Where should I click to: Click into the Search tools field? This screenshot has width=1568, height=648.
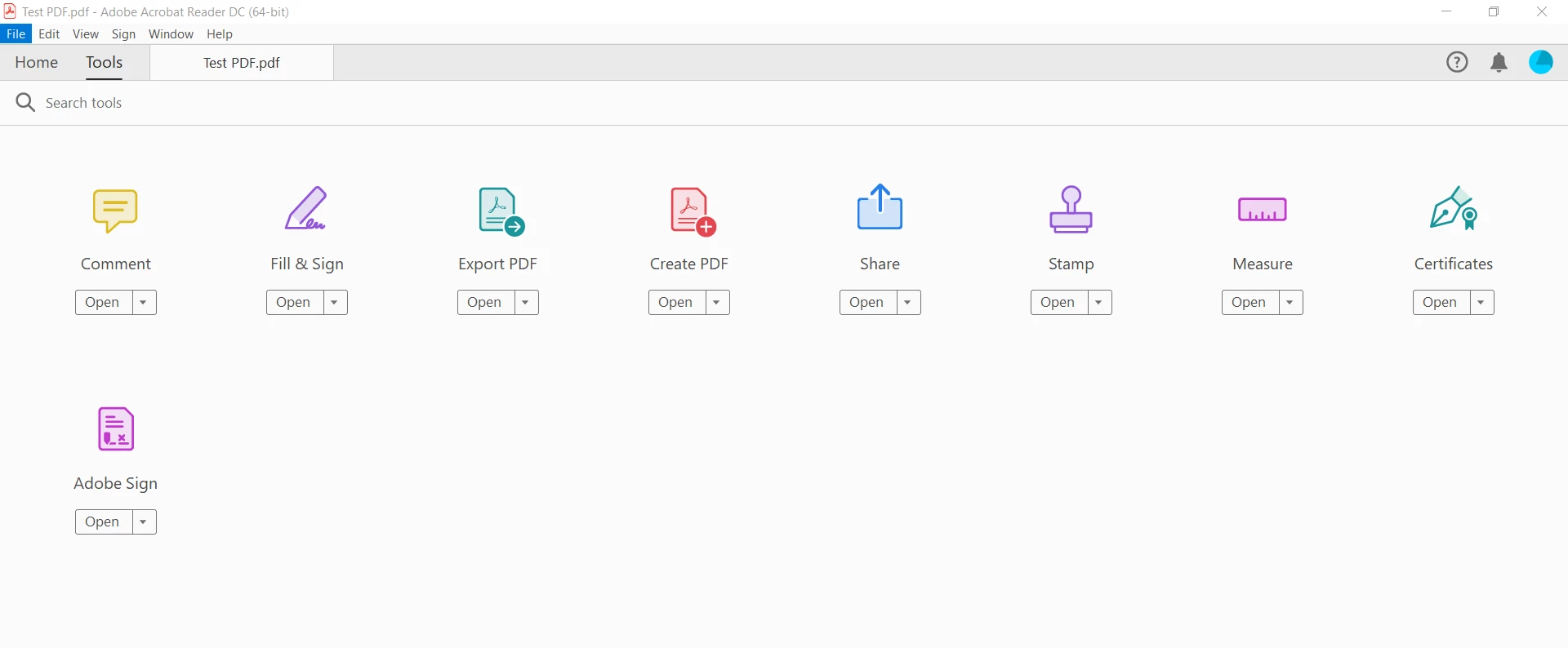(784, 103)
